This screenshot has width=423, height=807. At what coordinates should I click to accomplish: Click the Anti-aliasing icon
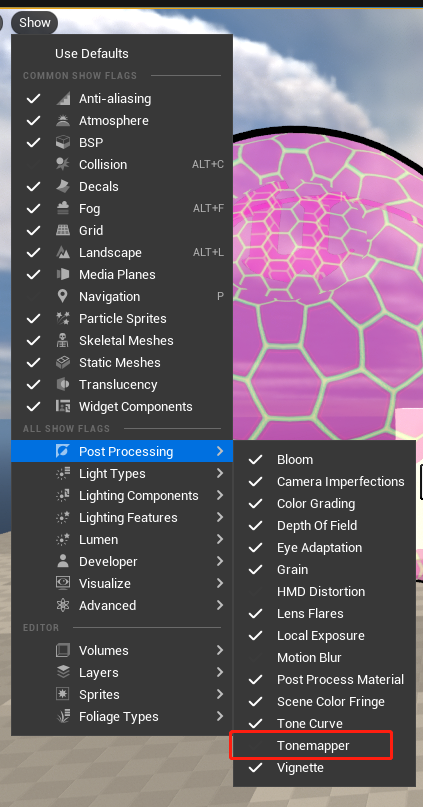[x=63, y=99]
